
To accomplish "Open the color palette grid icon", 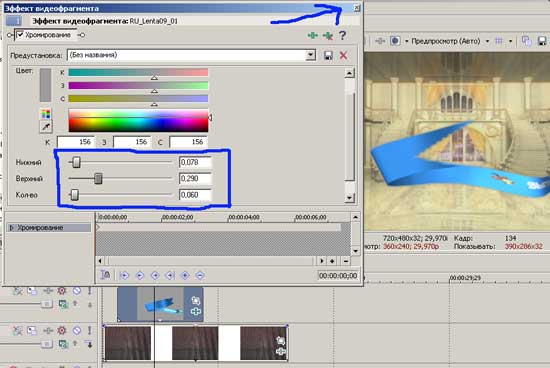I will 46,114.
